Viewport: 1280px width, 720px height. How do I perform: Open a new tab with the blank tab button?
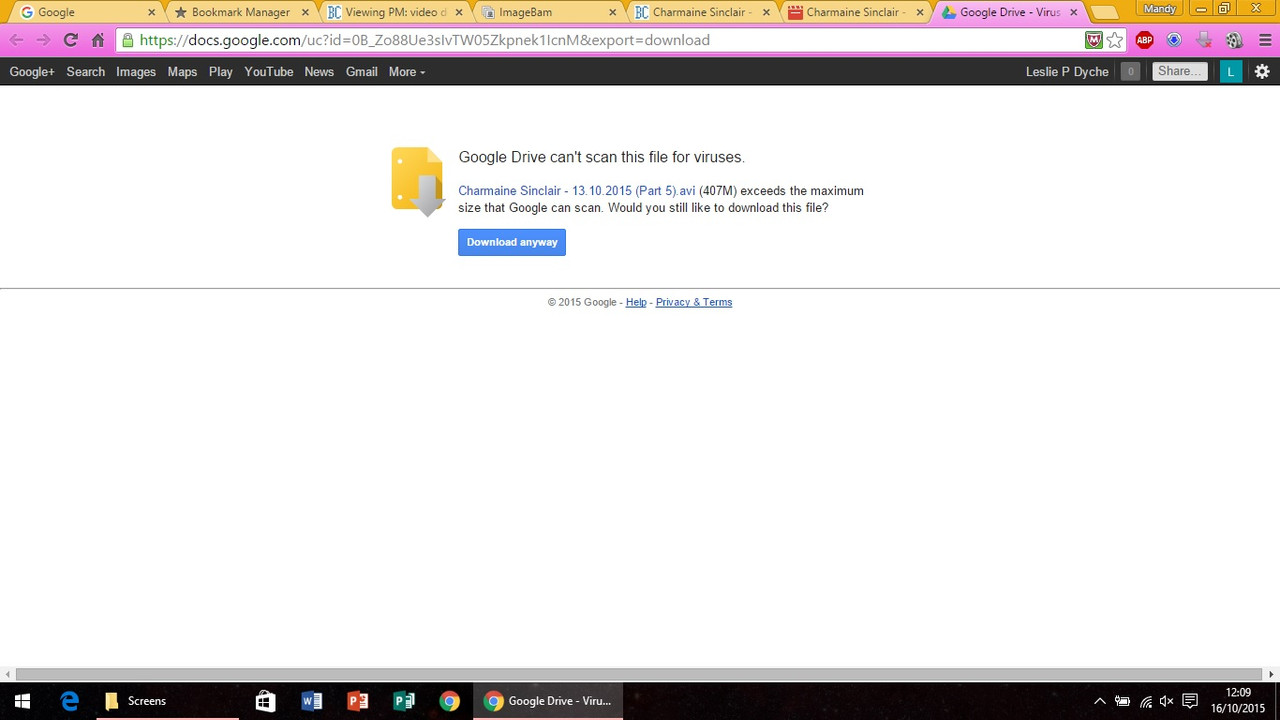pos(1104,13)
